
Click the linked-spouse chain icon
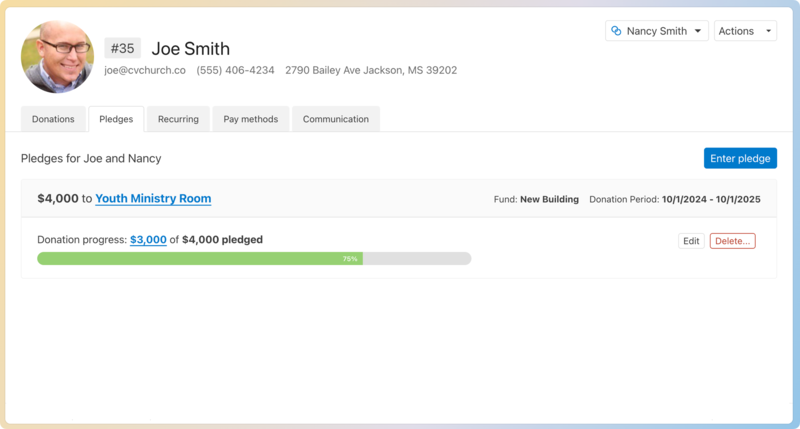tap(616, 31)
